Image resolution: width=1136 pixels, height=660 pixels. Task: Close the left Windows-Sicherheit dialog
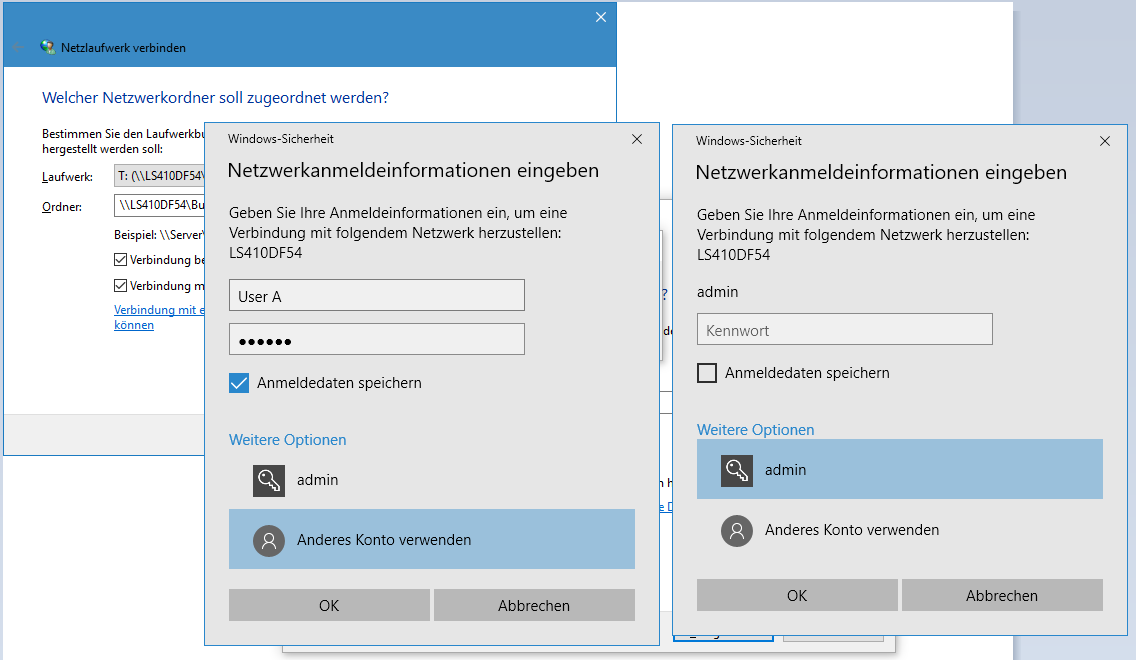637,139
